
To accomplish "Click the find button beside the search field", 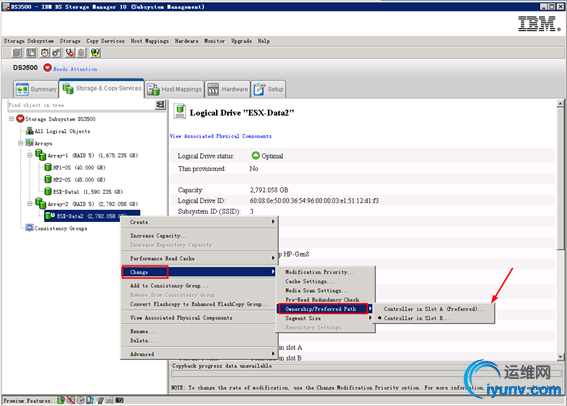I will tap(160, 105).
